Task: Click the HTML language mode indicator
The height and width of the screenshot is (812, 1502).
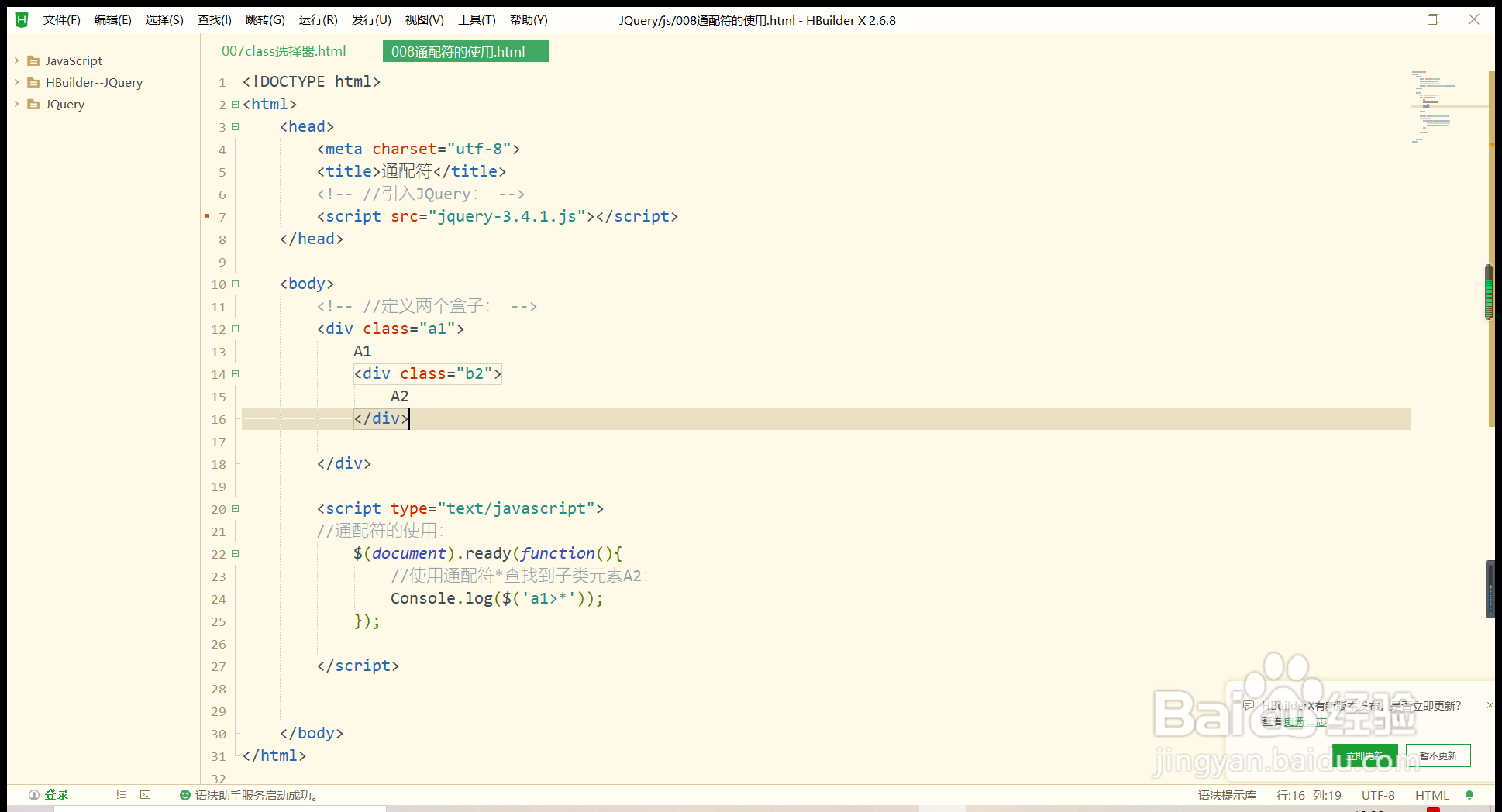Action: pyautogui.click(x=1432, y=795)
